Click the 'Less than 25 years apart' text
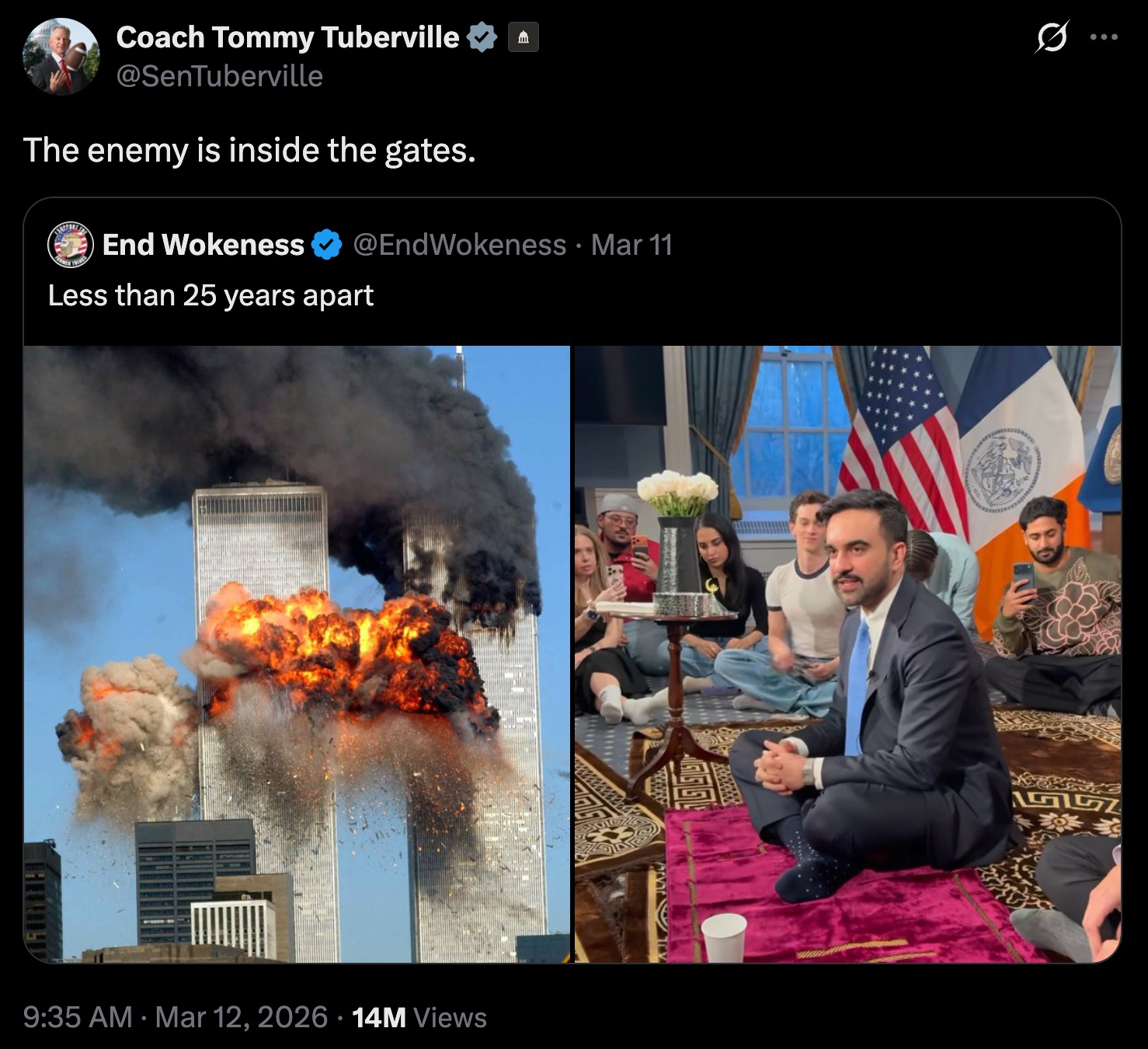 [211, 294]
